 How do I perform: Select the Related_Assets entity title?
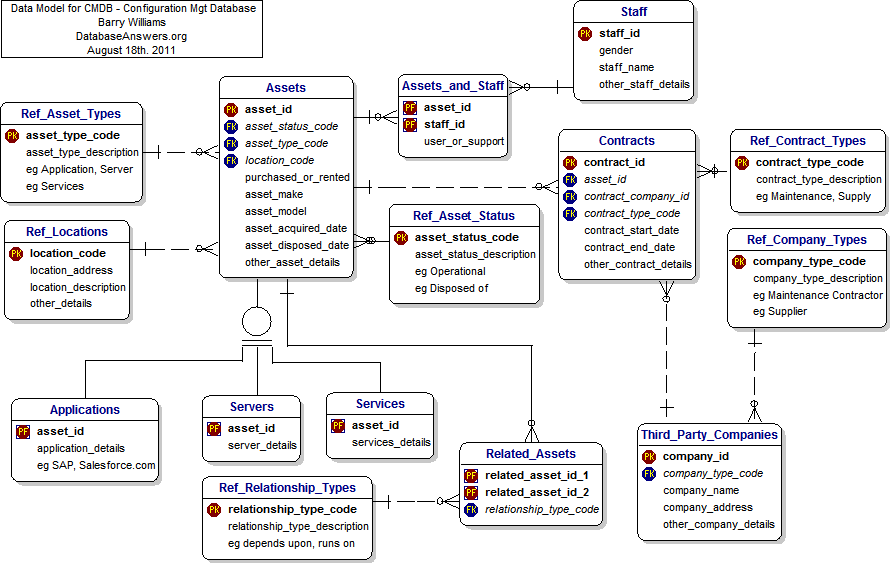(531, 453)
